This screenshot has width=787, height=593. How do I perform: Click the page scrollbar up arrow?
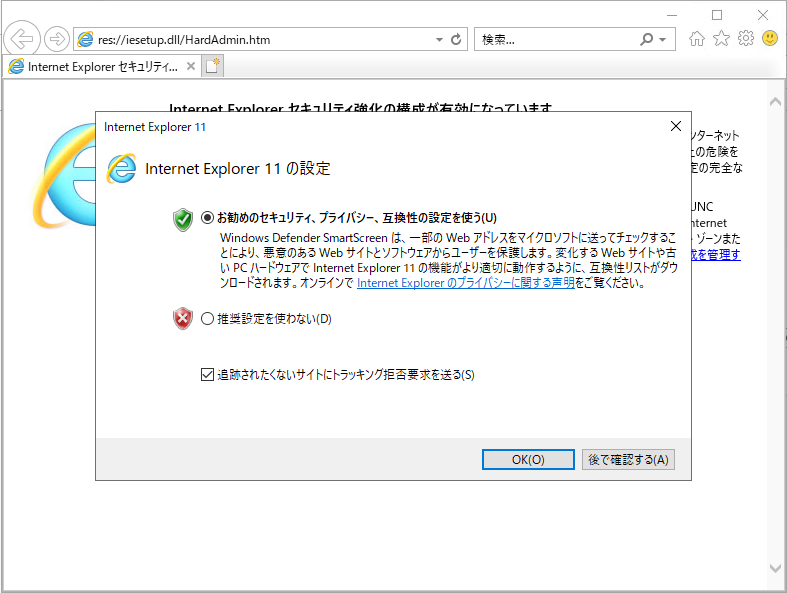click(775, 102)
